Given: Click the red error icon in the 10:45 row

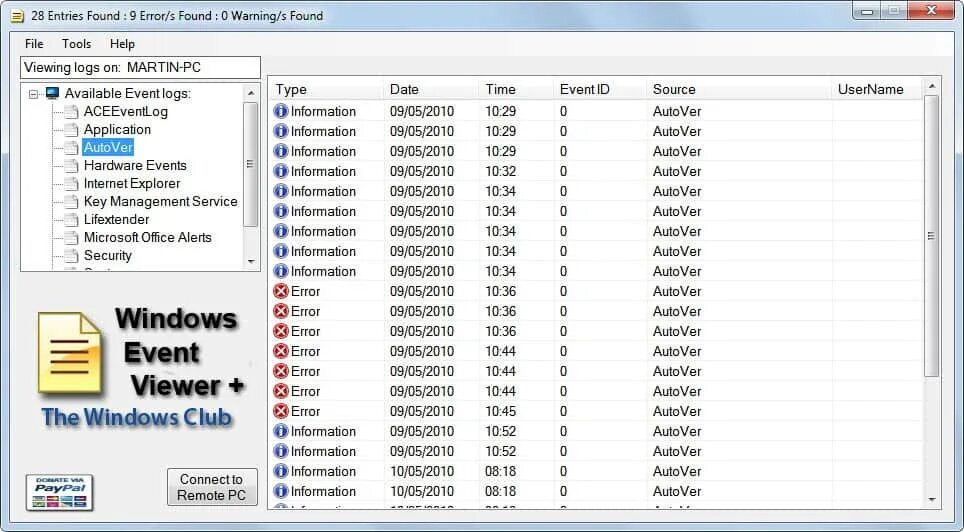Looking at the screenshot, I should coord(281,411).
